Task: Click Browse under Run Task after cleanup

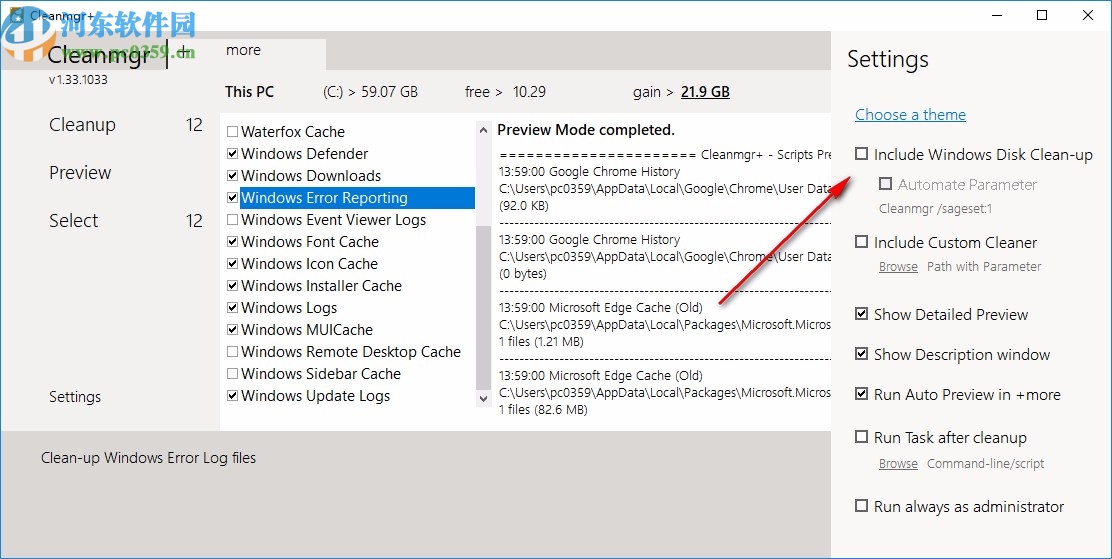Action: click(898, 464)
